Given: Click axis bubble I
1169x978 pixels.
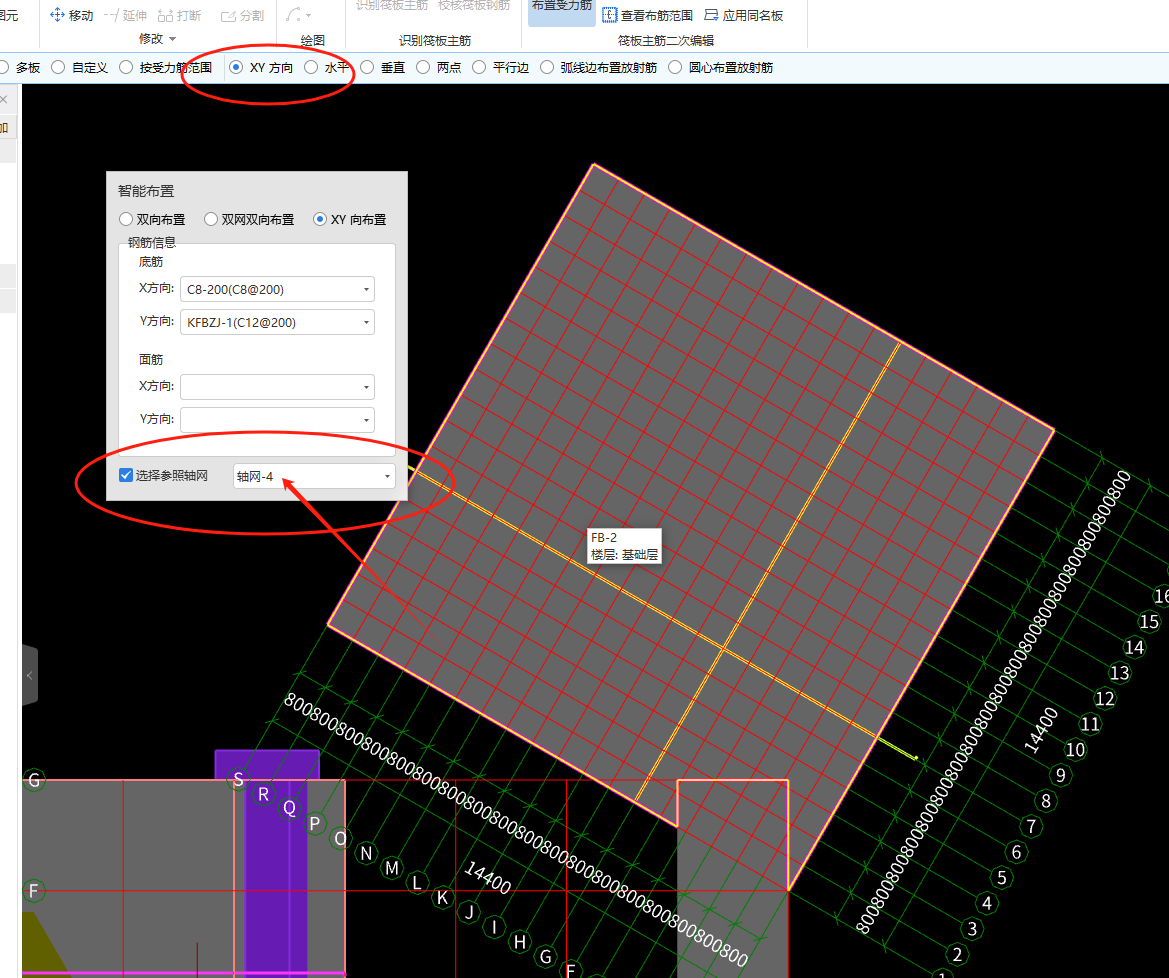Looking at the screenshot, I should pos(494,927).
